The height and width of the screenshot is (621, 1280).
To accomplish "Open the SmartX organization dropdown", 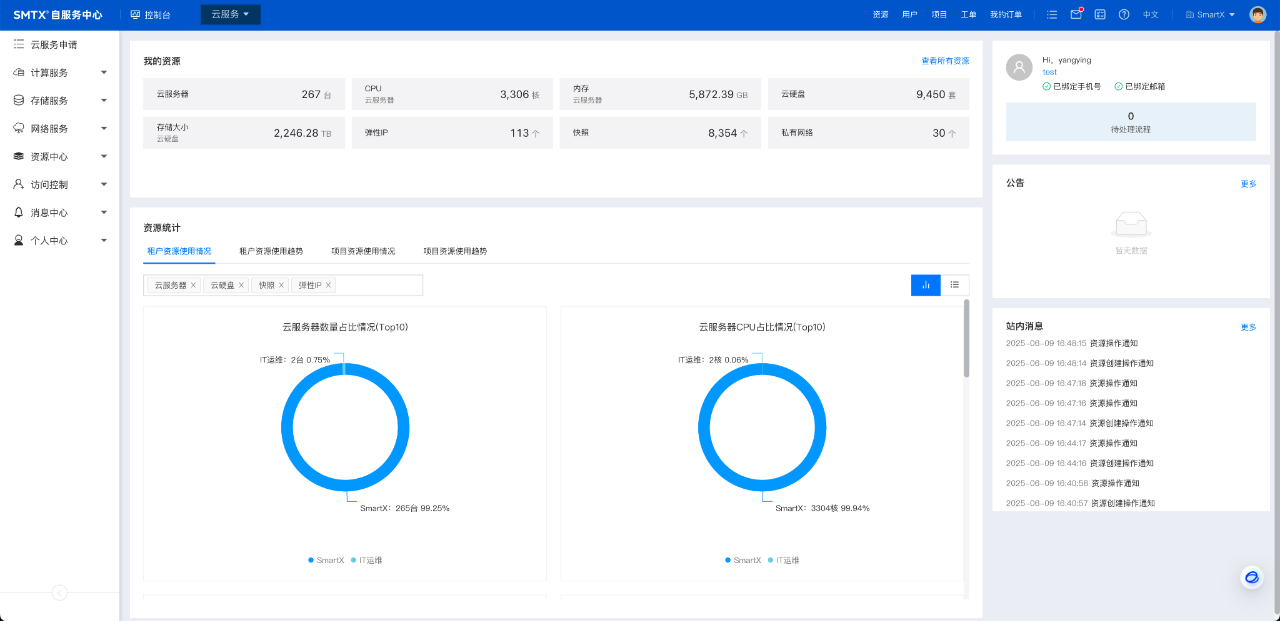I will tap(1210, 15).
